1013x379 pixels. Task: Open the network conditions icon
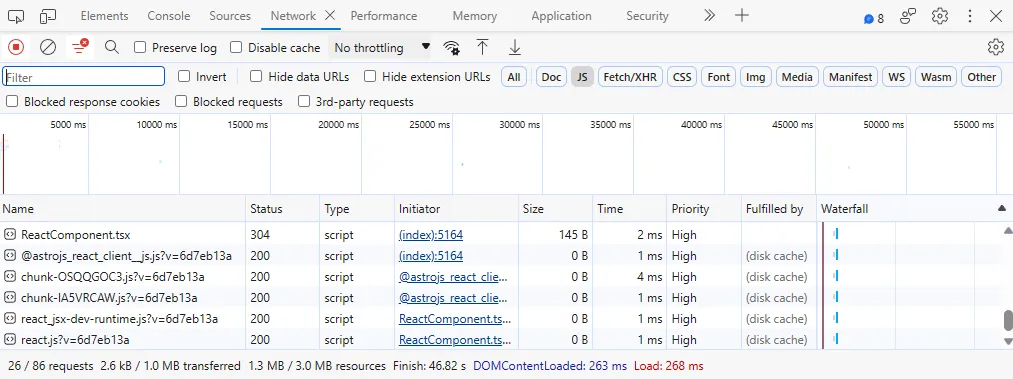pyautogui.click(x=452, y=47)
